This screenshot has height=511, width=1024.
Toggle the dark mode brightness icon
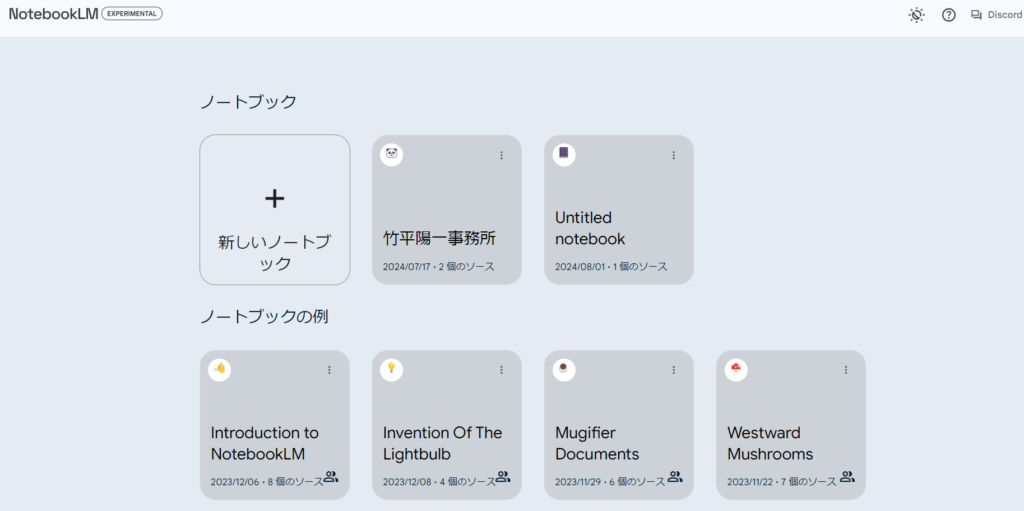tap(916, 15)
